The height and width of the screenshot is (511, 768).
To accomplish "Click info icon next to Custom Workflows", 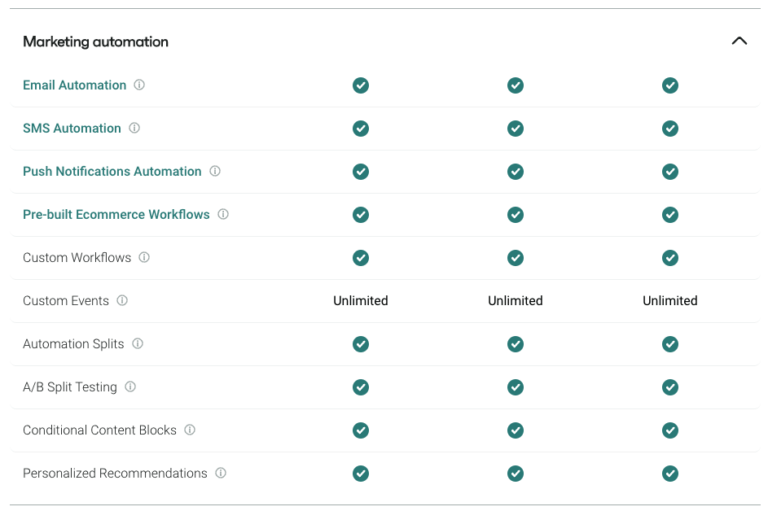I will 144,257.
